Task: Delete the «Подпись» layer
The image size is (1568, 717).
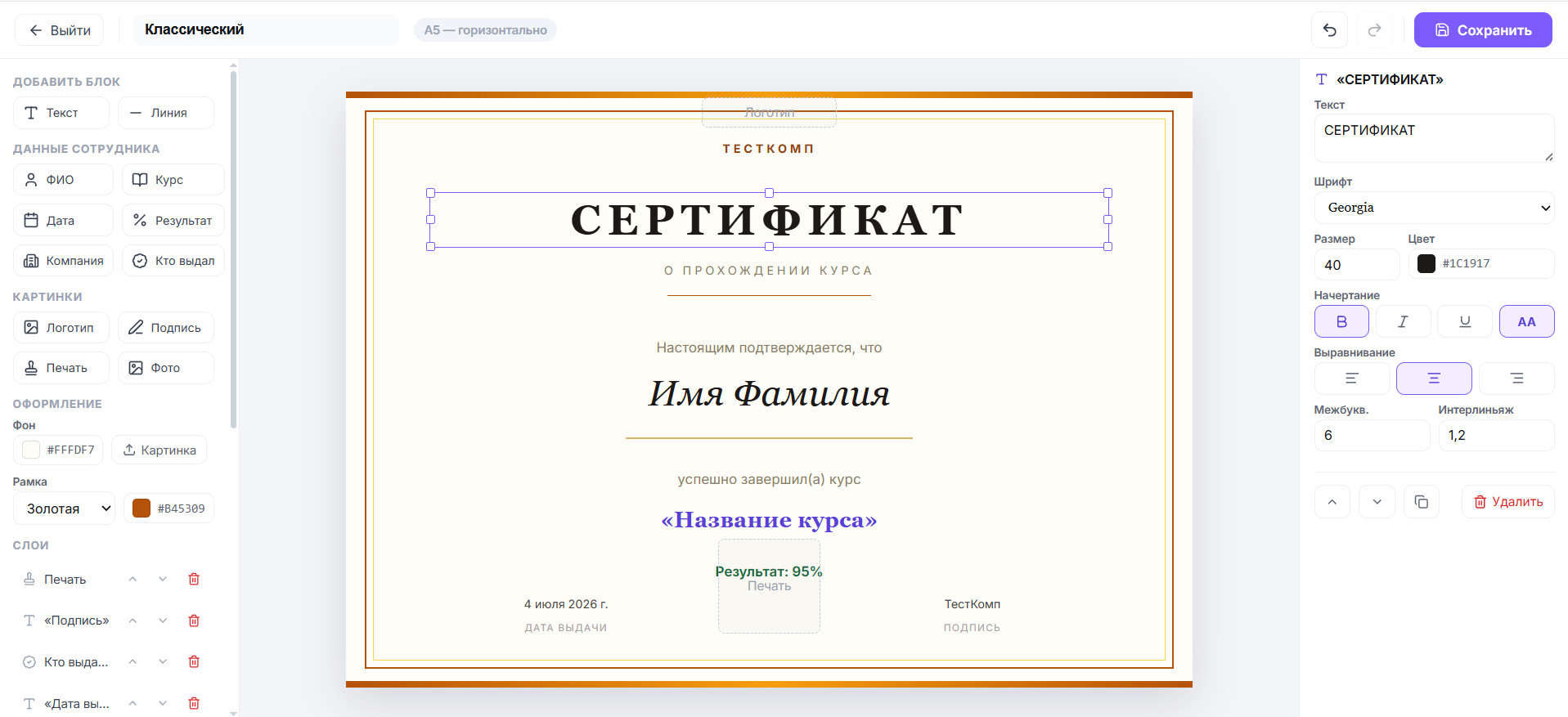Action: coord(194,621)
